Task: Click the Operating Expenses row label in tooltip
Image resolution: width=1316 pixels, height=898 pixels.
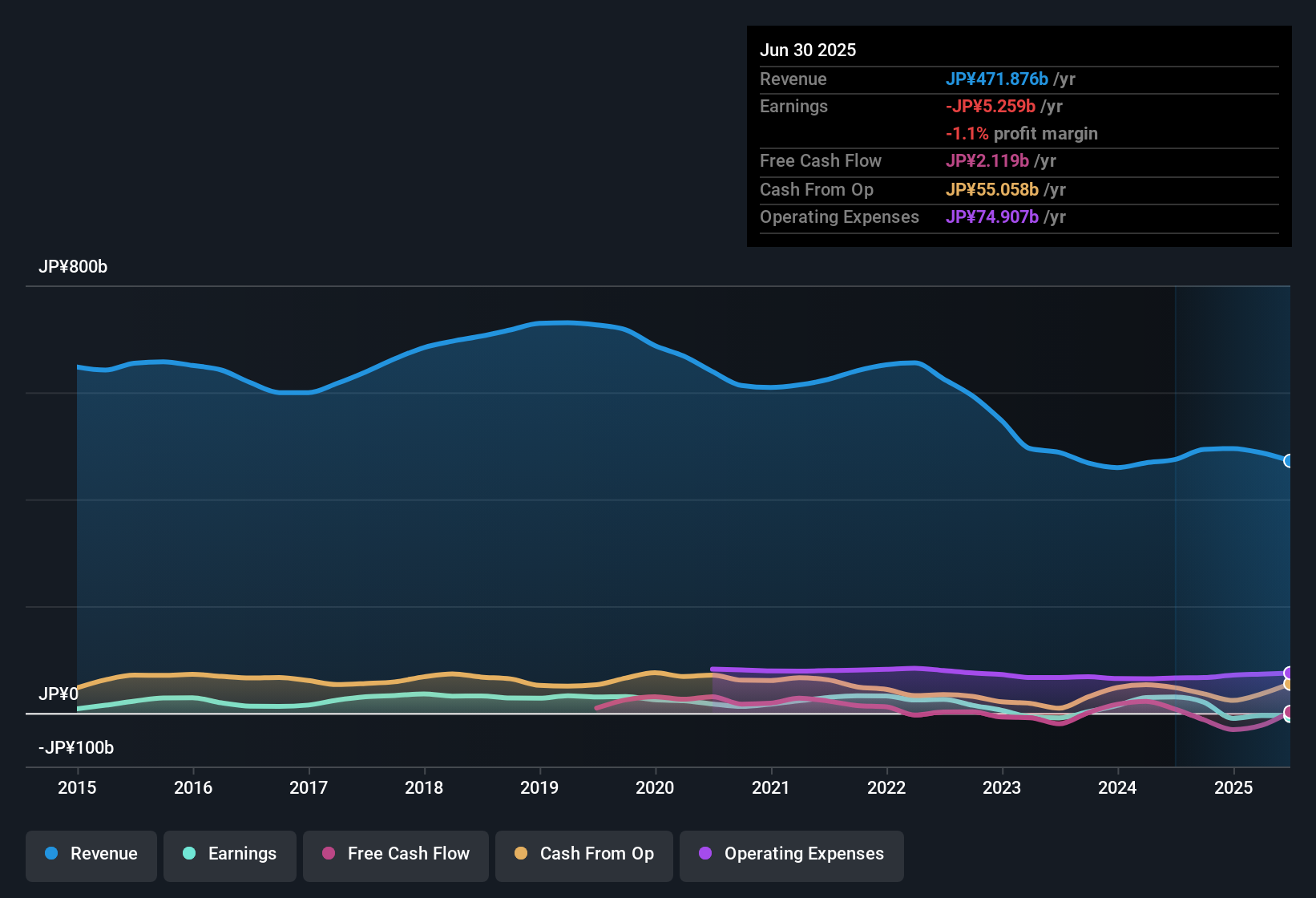Action: coord(840,217)
